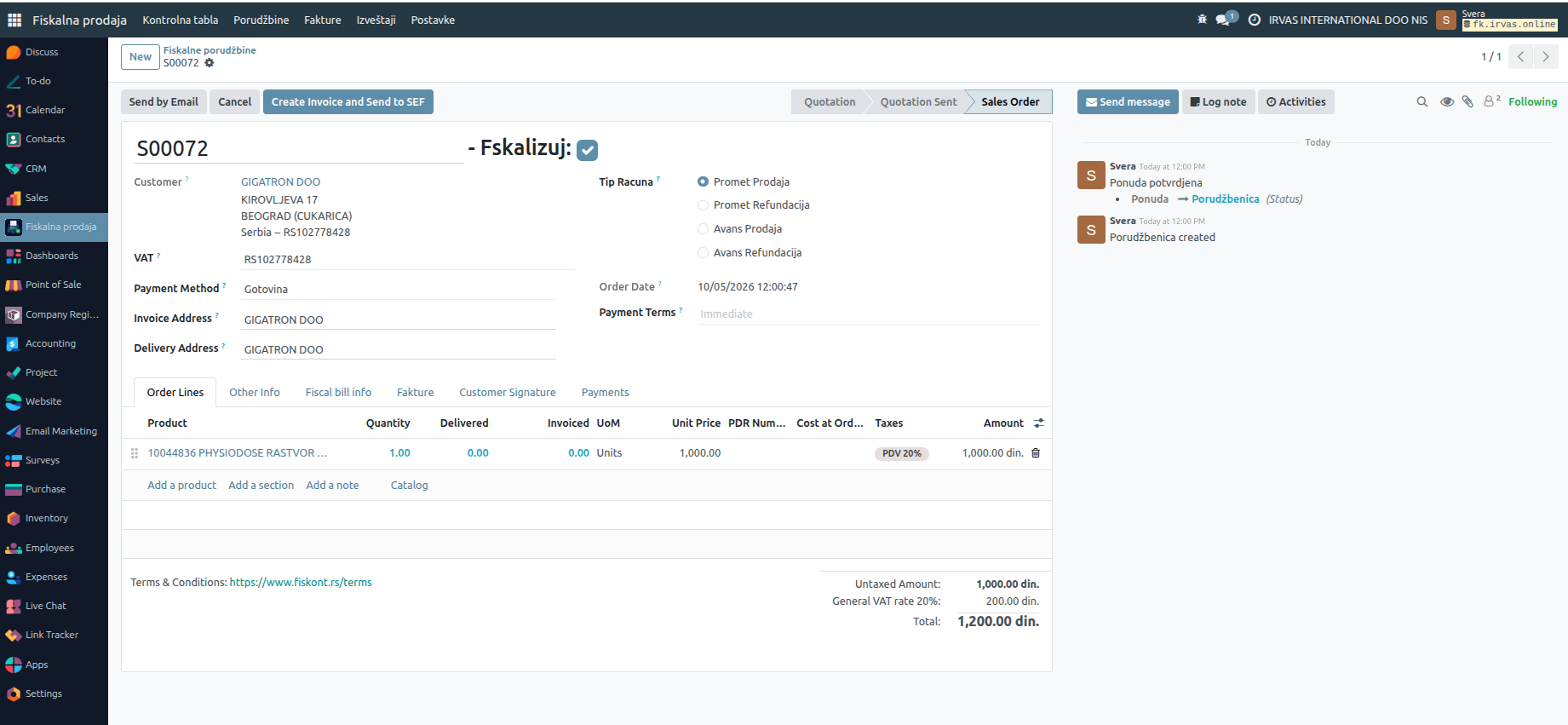Open user account menu Svera
Screen dimensions: 1568x725
coord(1496,20)
